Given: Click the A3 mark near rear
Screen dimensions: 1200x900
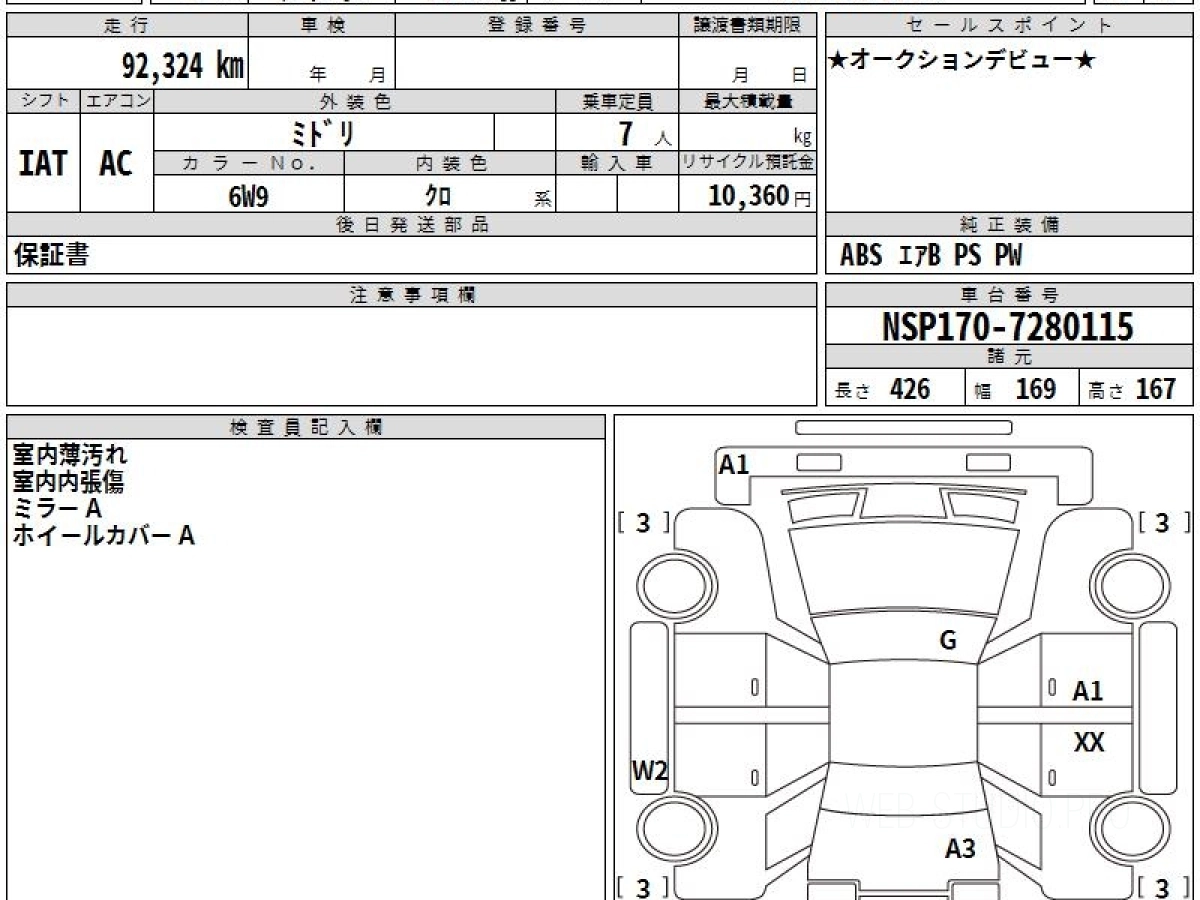Looking at the screenshot, I should pyautogui.click(x=960, y=850).
